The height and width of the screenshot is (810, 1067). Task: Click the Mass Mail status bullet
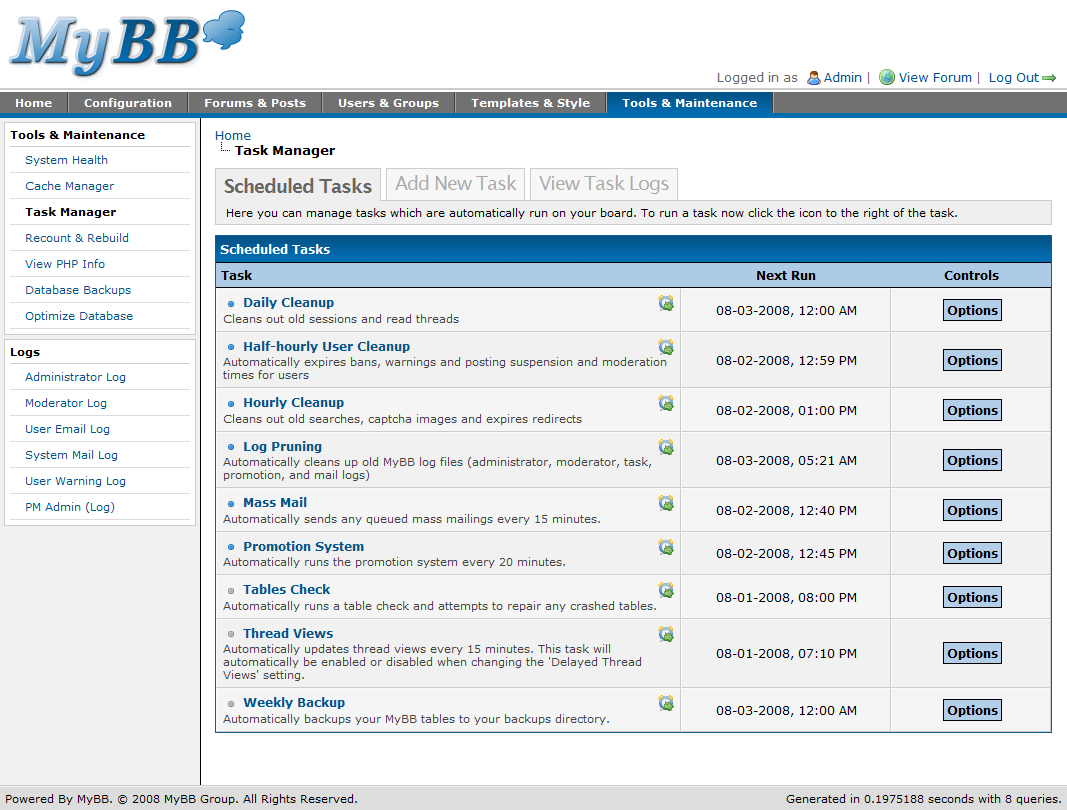[231, 504]
